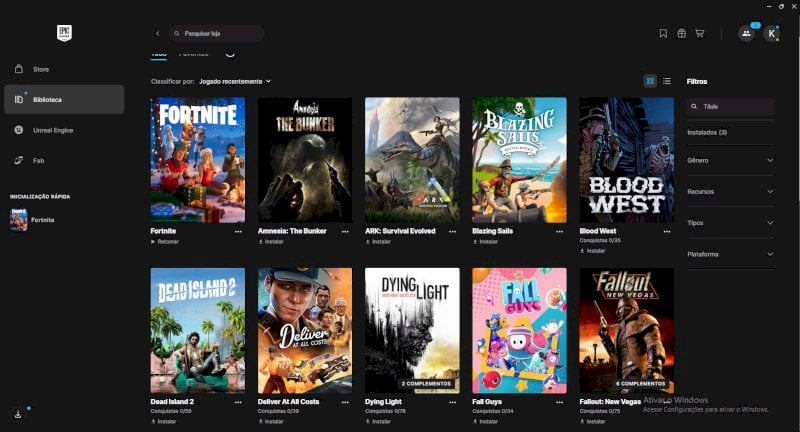Viewport: 800px width, 432px height.
Task: Open the Dead Island 2 cover
Action: 197,331
